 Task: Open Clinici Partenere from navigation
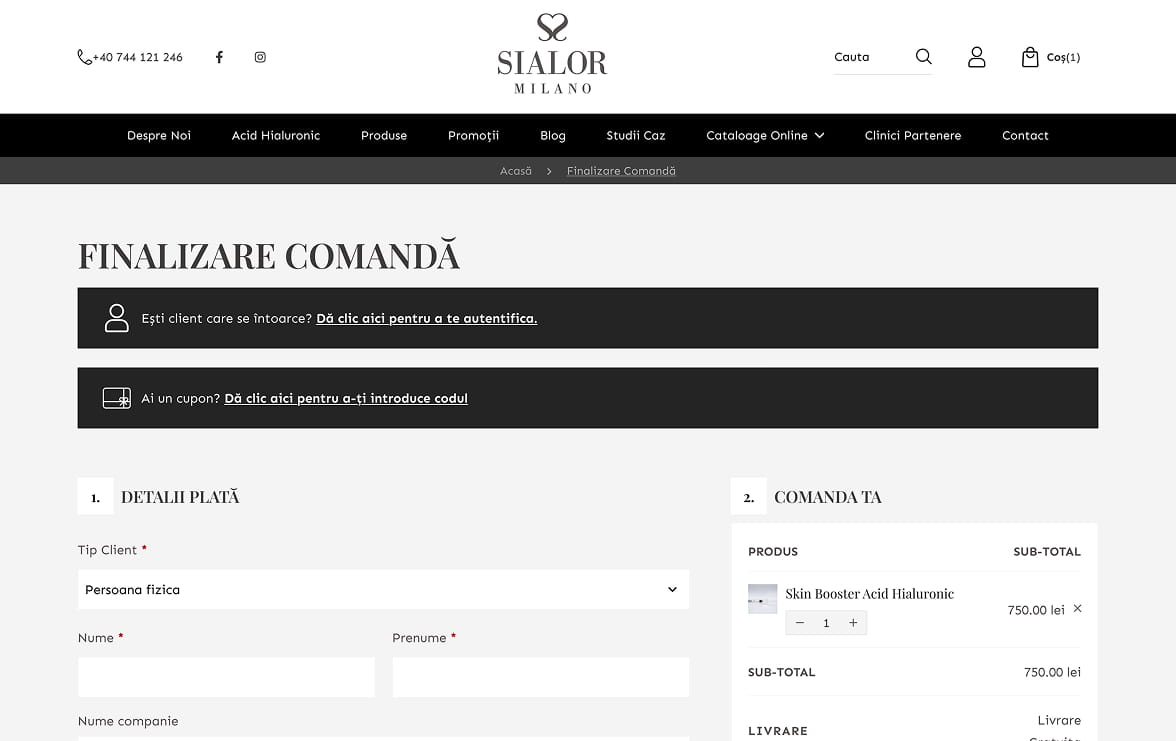912,136
